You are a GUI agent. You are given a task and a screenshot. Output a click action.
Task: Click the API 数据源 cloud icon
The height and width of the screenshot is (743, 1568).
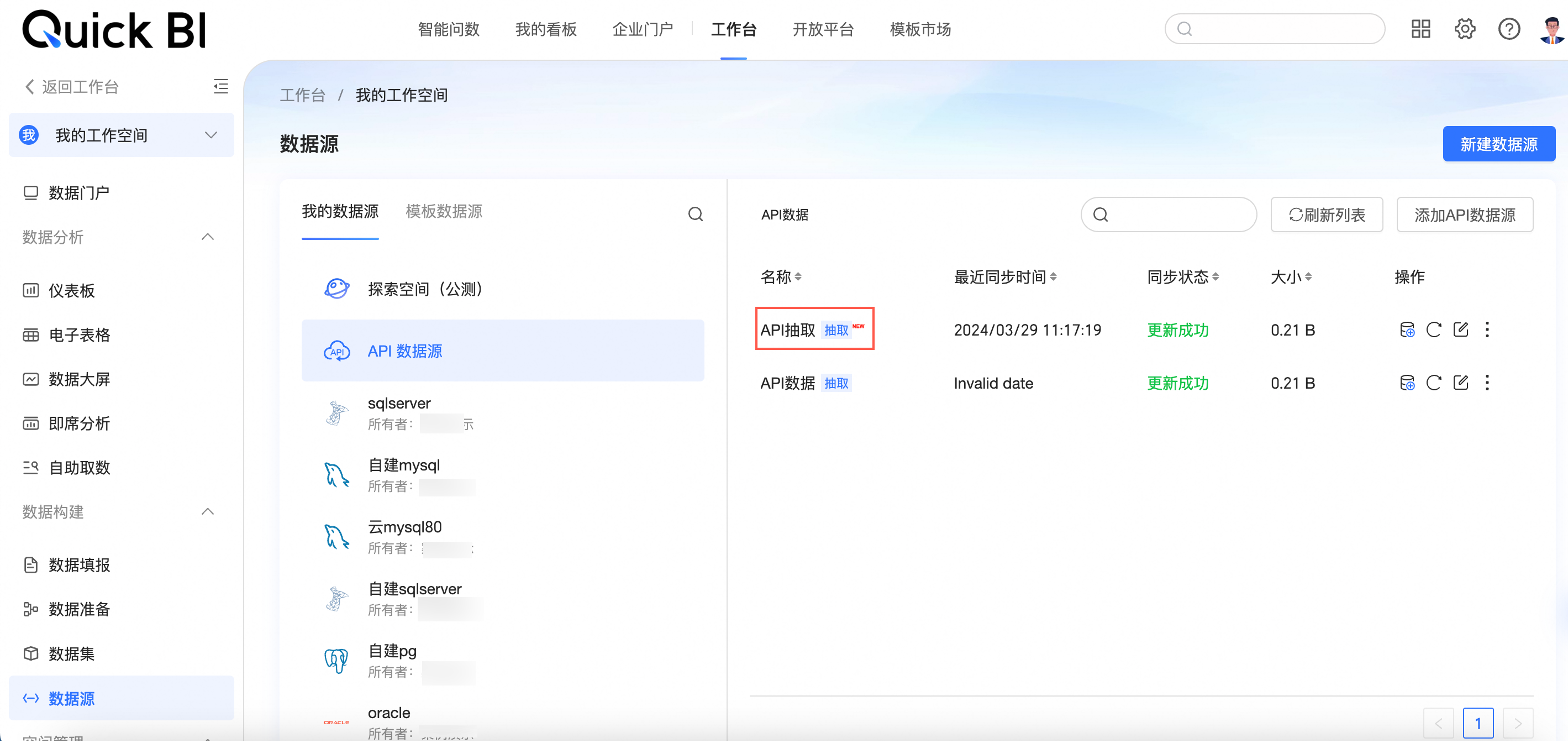[336, 351]
